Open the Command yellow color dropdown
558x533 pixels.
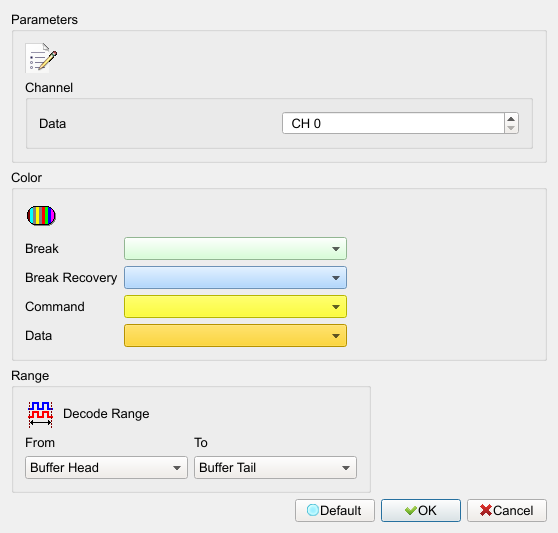pyautogui.click(x=235, y=307)
